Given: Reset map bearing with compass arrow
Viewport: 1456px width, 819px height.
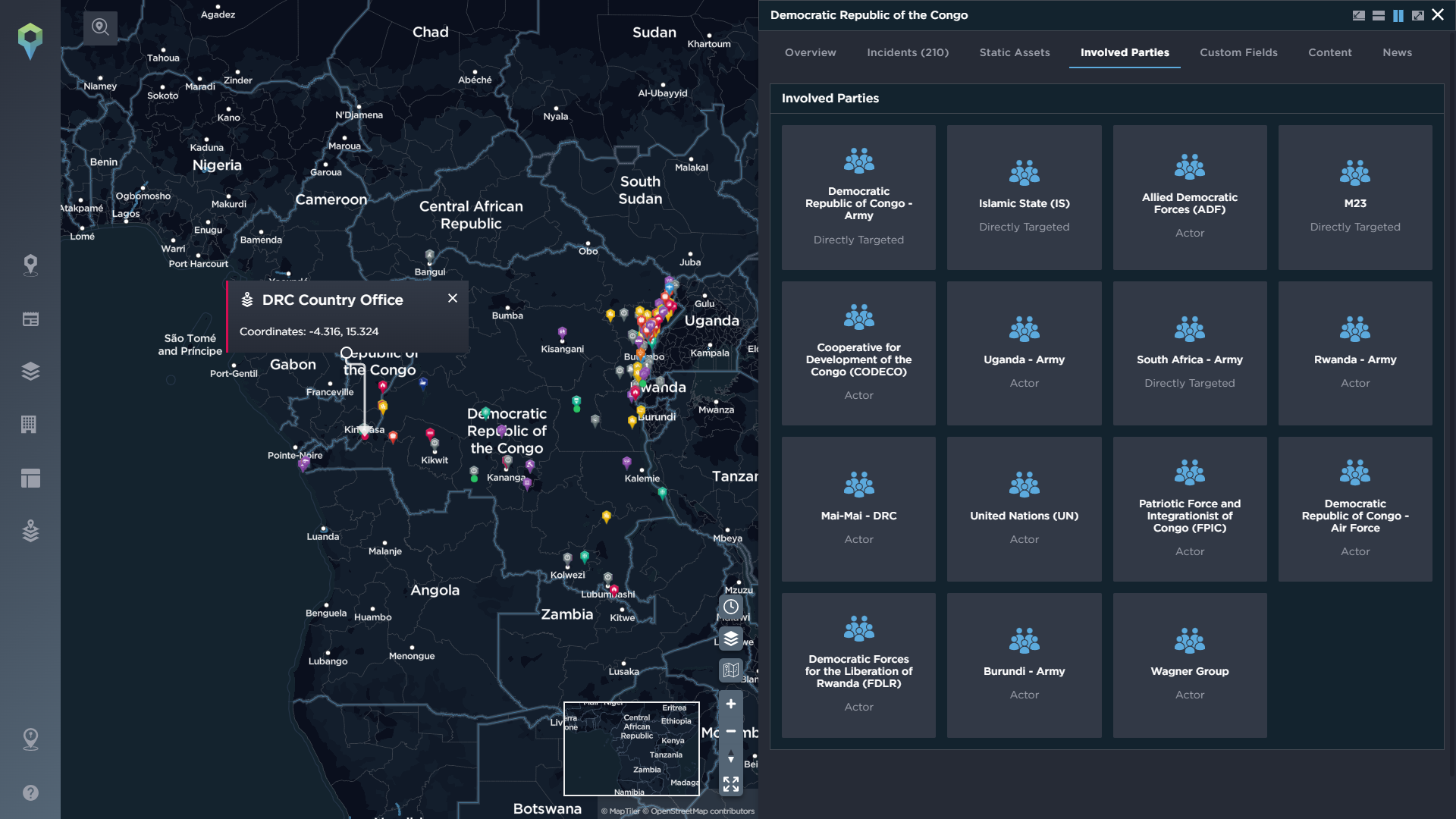Looking at the screenshot, I should (731, 758).
